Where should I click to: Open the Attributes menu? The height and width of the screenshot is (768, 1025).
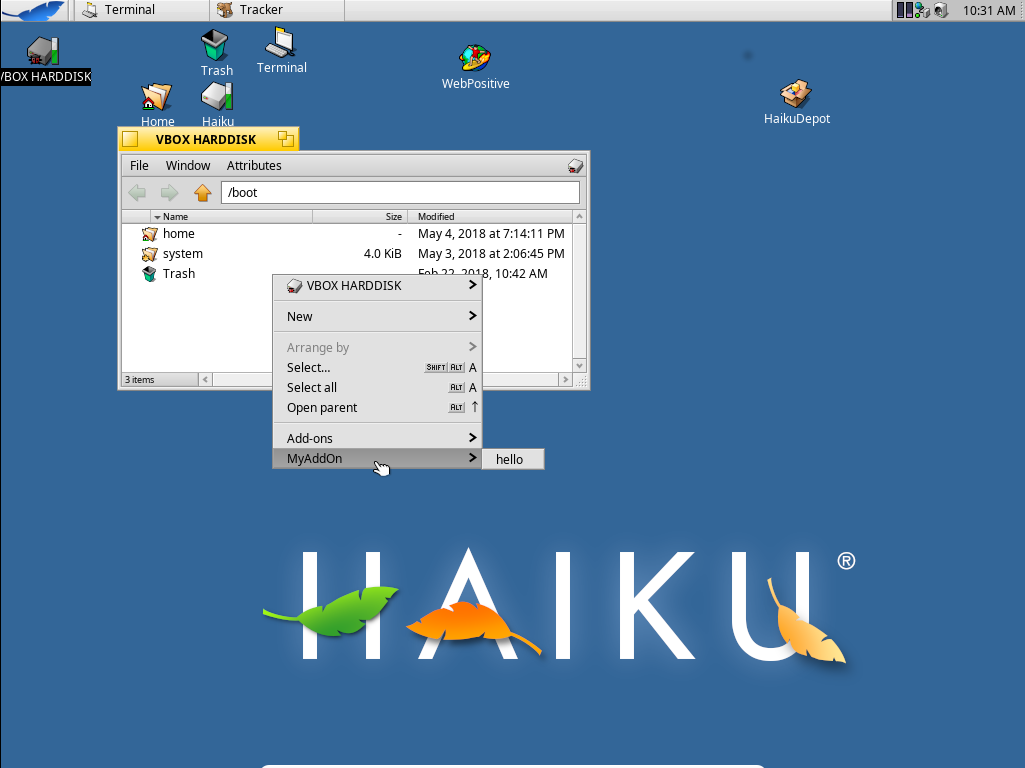click(254, 165)
